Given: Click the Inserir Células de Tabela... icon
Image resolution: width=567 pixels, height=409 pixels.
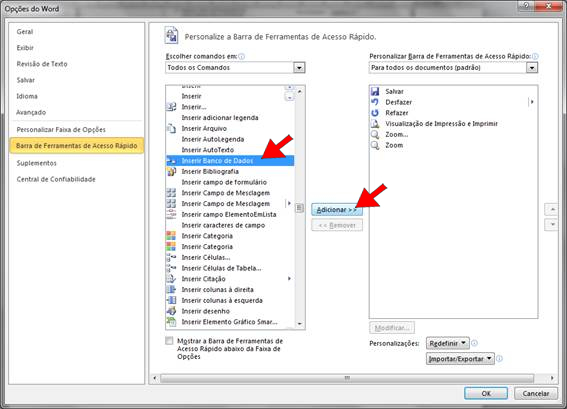Looking at the screenshot, I should click(171, 268).
